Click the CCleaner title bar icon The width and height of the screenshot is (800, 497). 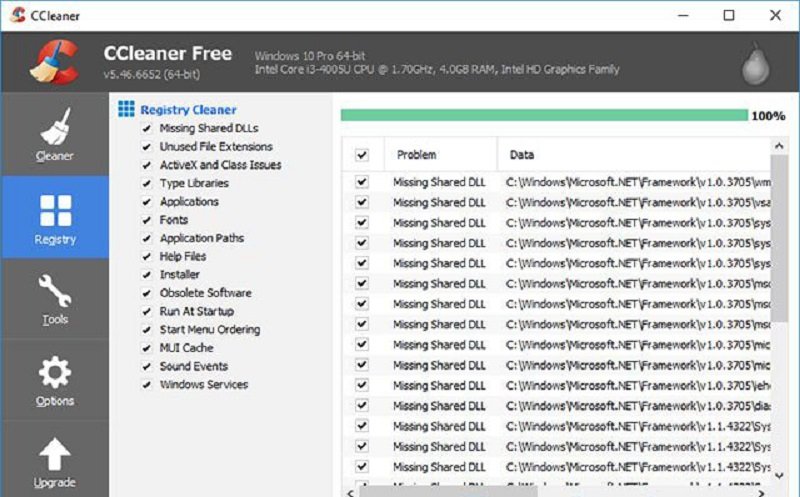[17, 15]
